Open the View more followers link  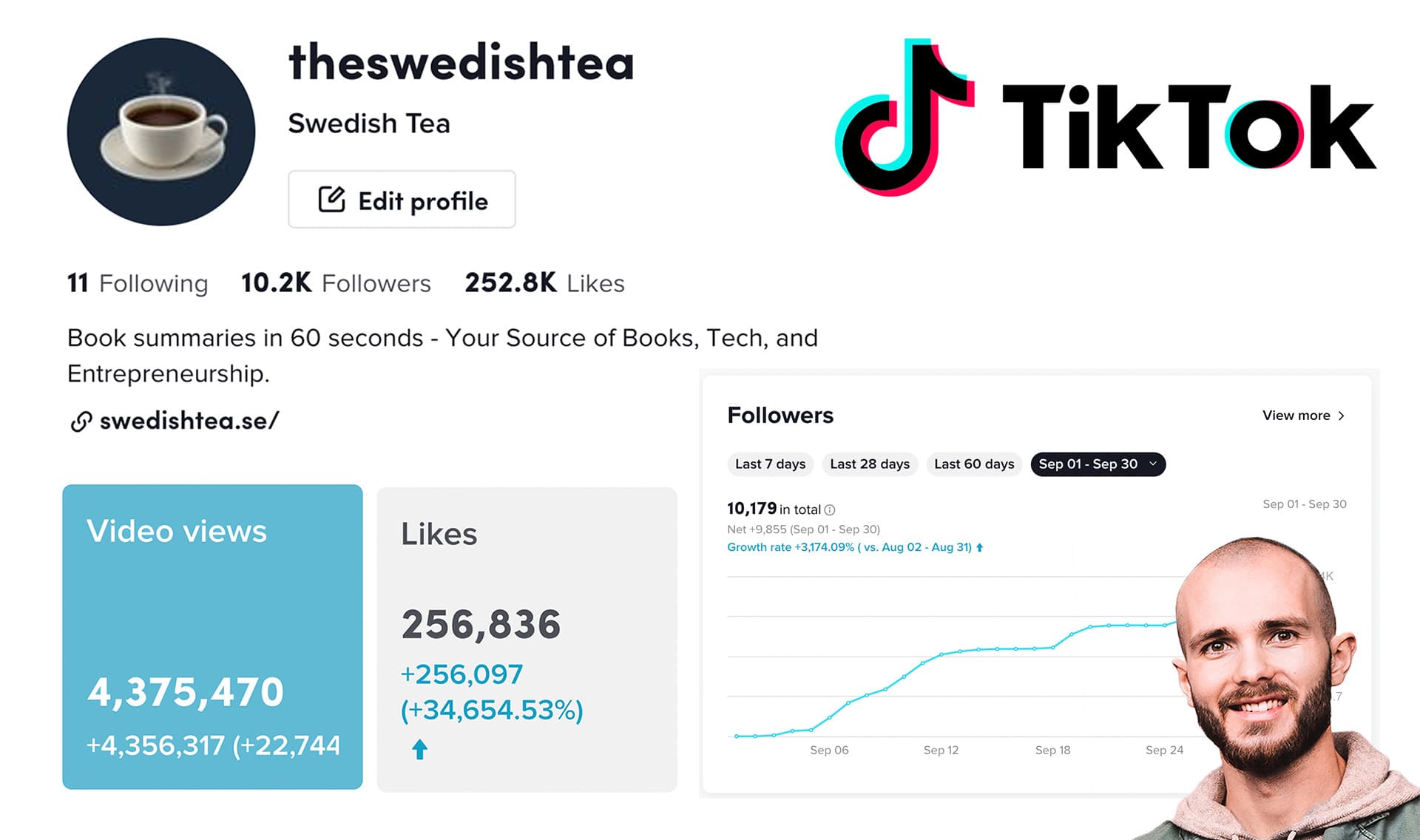(1296, 416)
